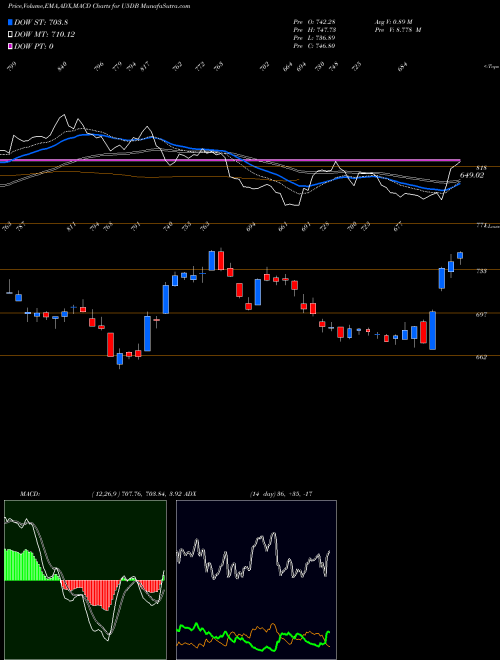The width and height of the screenshot is (500, 660).
Task: Click the last blue candlestick on the right
Action: [x=460, y=255]
